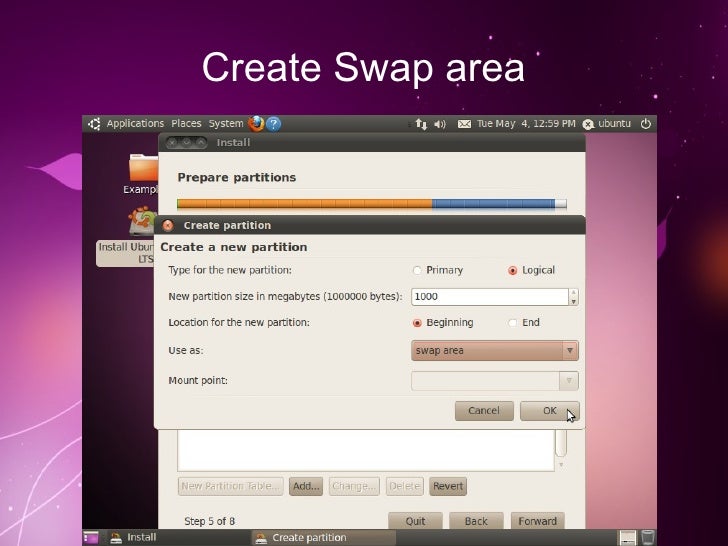Click the Back button
728x546 pixels.
(476, 521)
